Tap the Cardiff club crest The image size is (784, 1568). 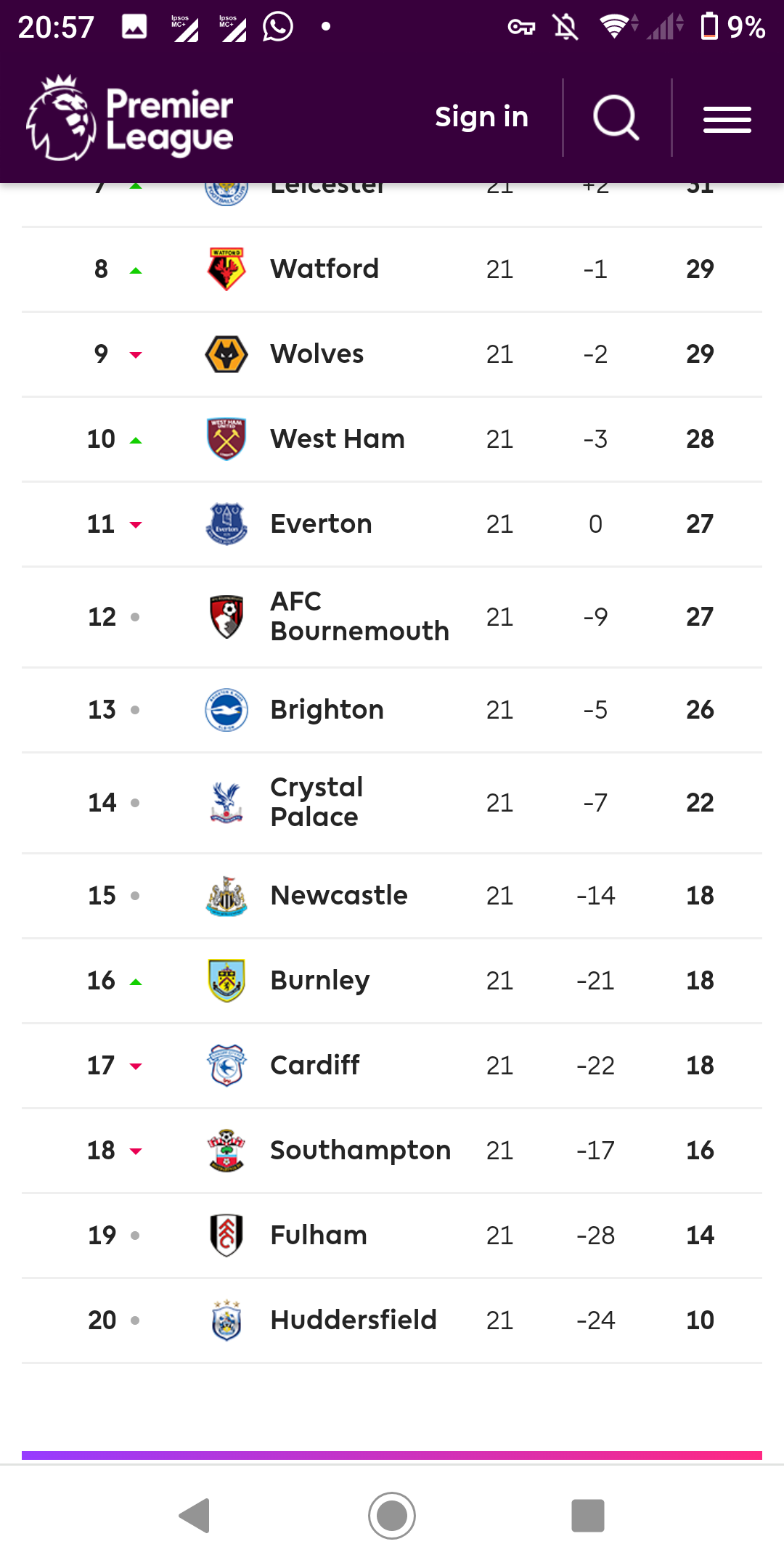226,1066
